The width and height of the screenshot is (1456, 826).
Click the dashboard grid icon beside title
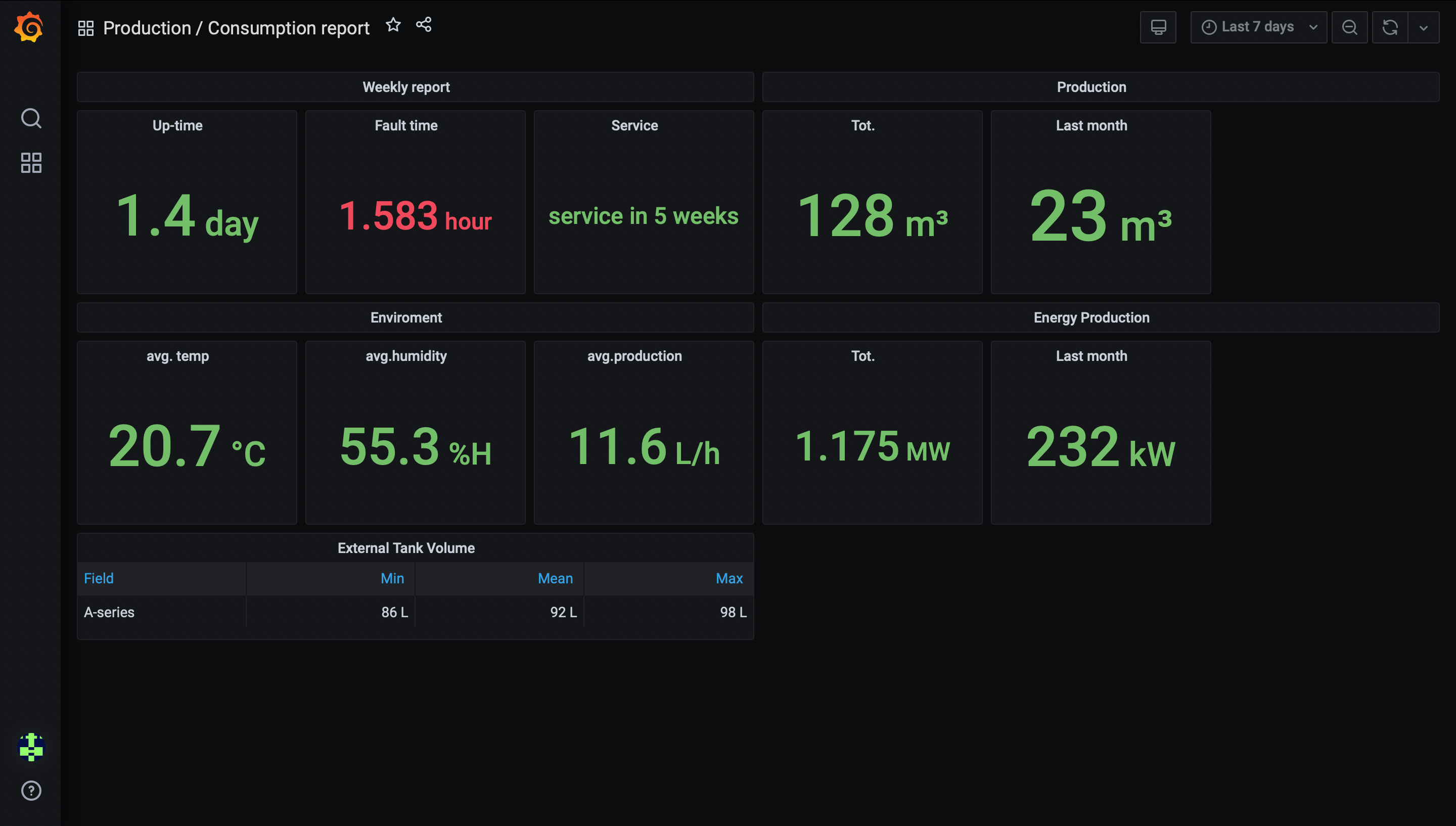coord(85,28)
